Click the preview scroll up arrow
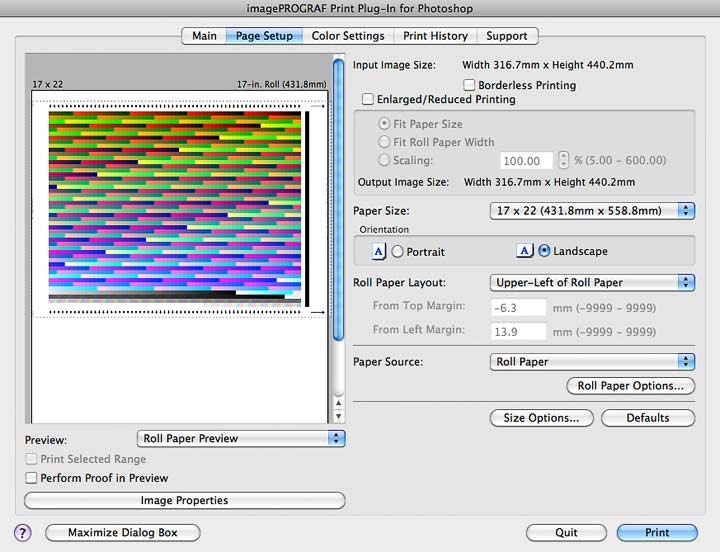 (x=338, y=403)
